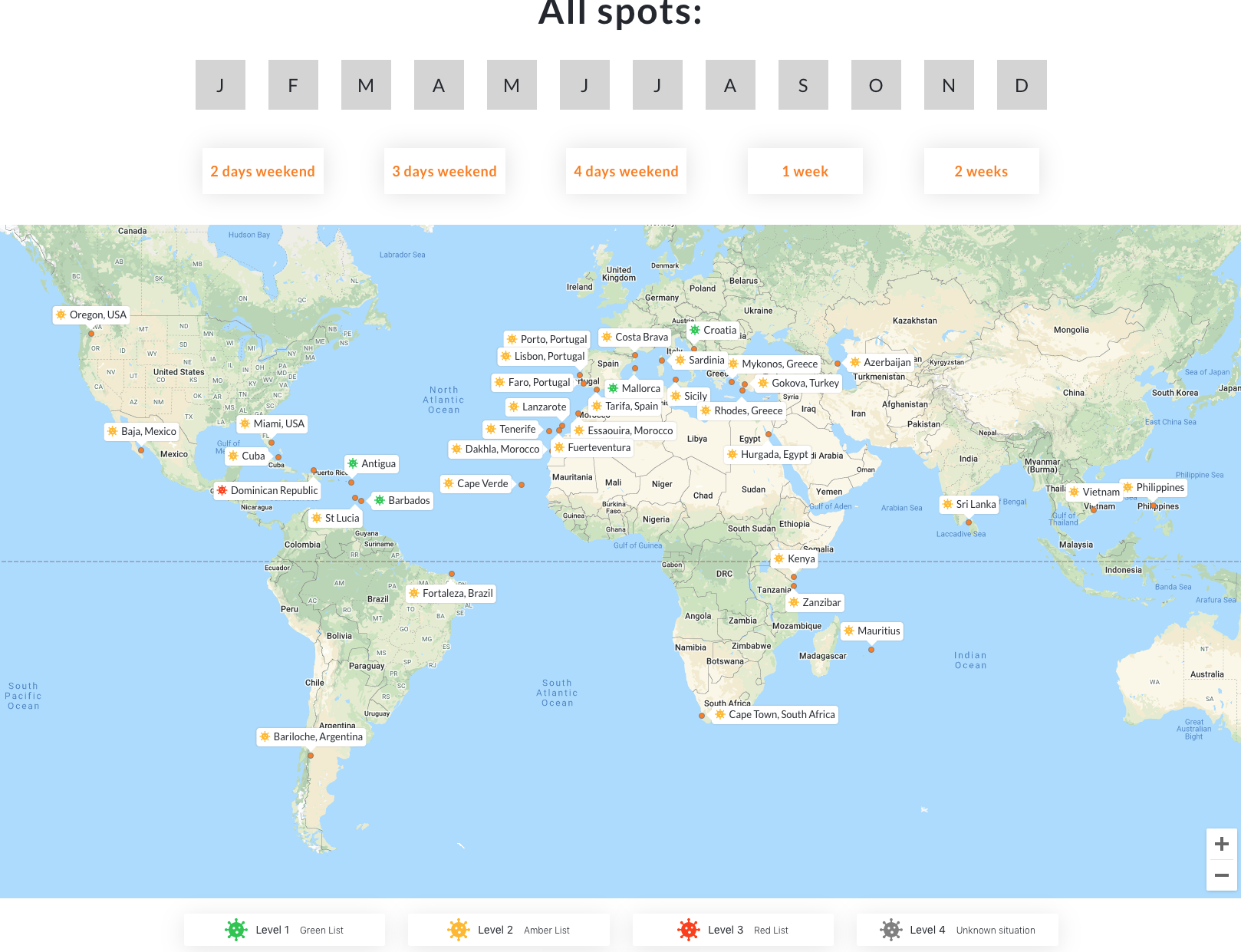Open the Oregon, USA spot marker
The height and width of the screenshot is (952, 1241).
(x=91, y=315)
